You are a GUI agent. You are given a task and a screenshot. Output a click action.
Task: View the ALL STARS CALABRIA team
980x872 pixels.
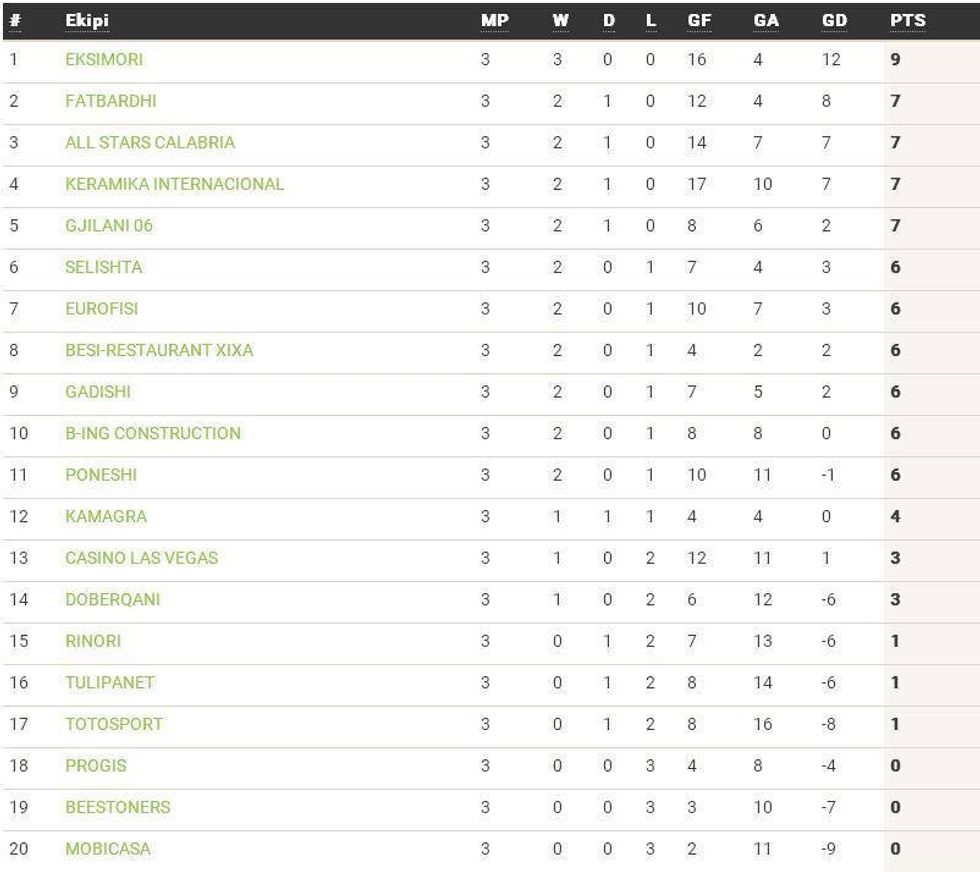point(148,142)
